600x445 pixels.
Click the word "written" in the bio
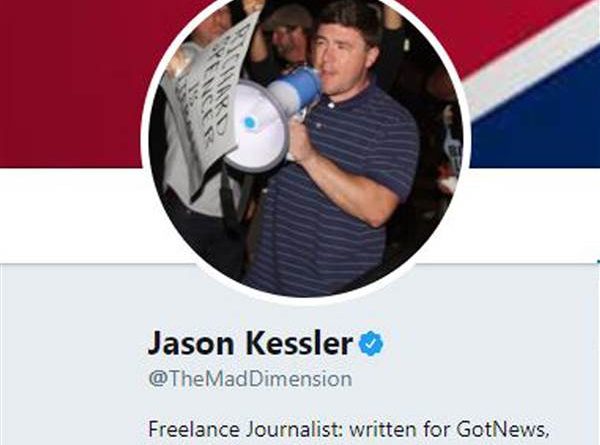(x=383, y=429)
